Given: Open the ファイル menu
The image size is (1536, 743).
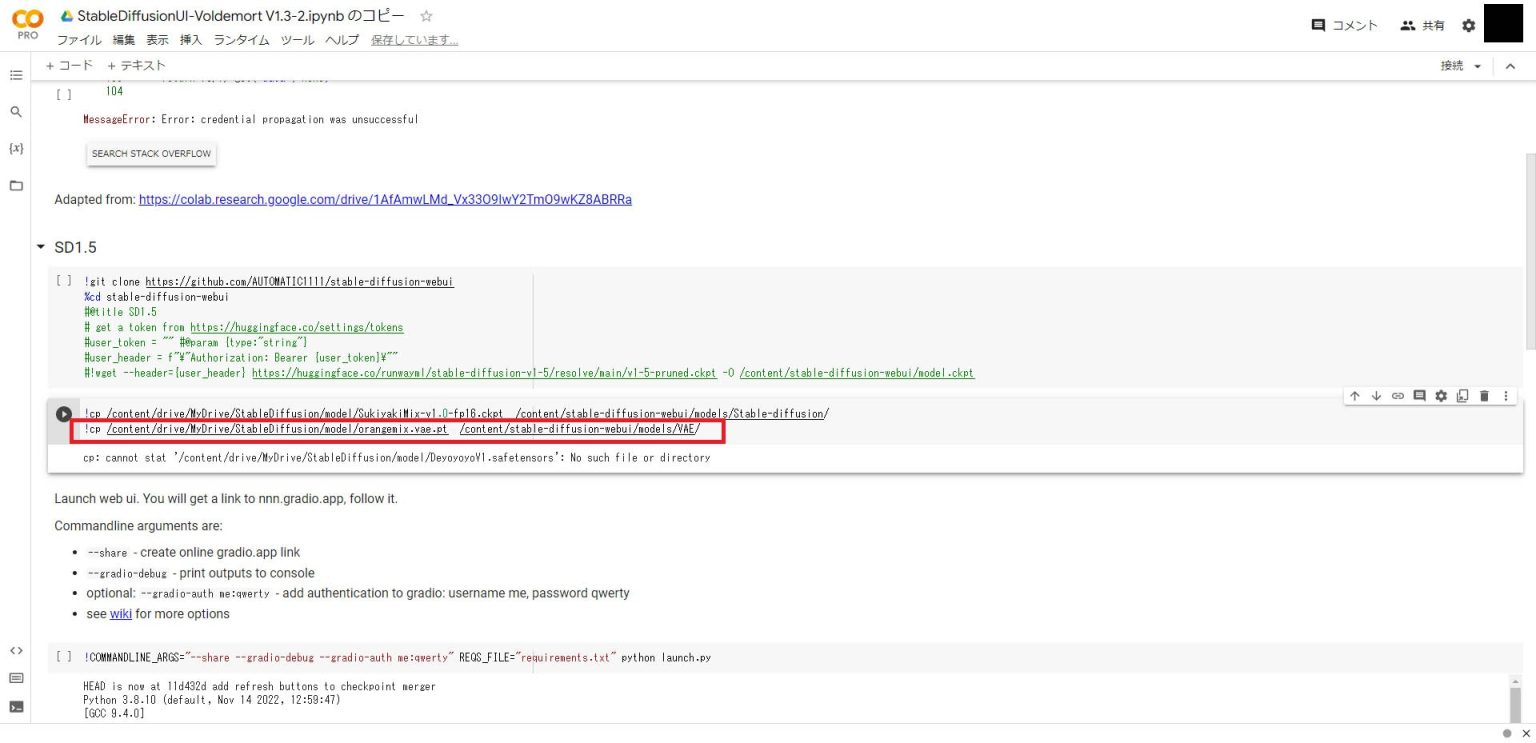Looking at the screenshot, I should (78, 40).
